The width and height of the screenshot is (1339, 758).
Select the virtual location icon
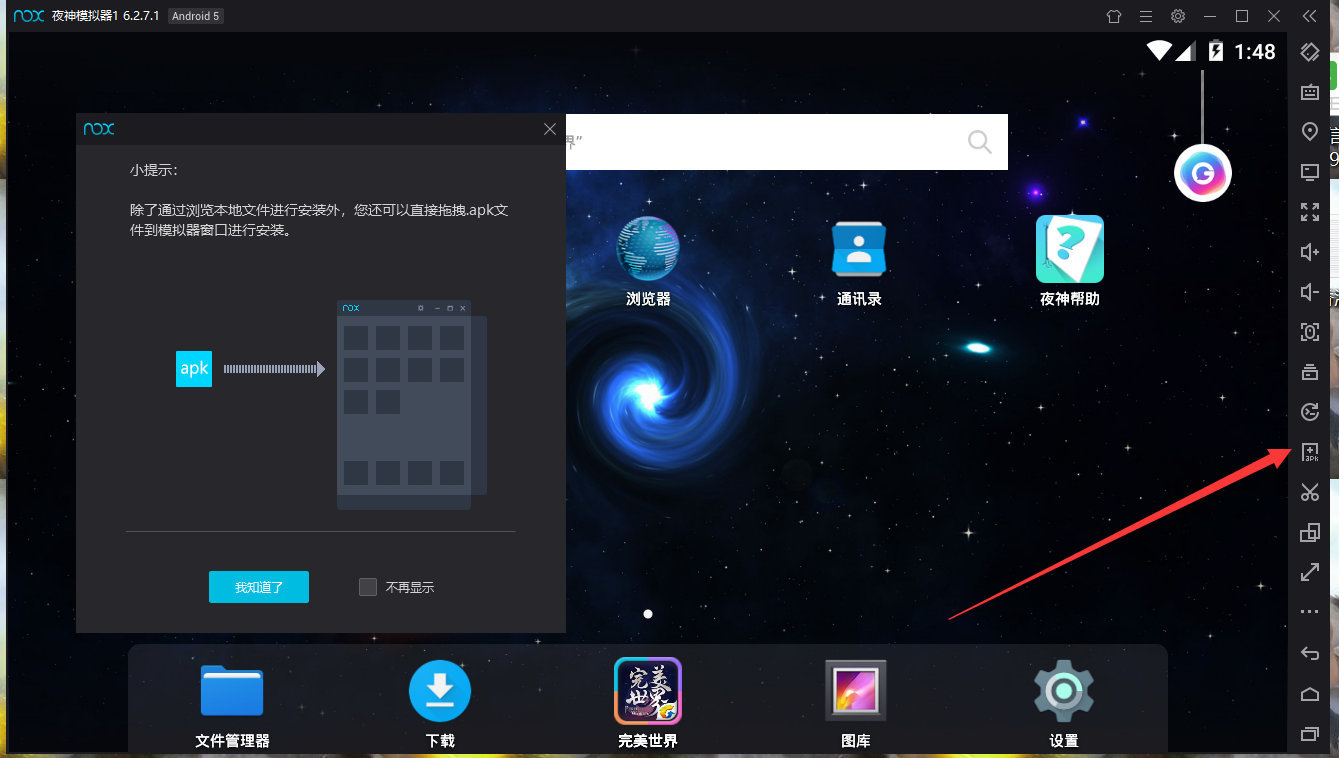1309,131
